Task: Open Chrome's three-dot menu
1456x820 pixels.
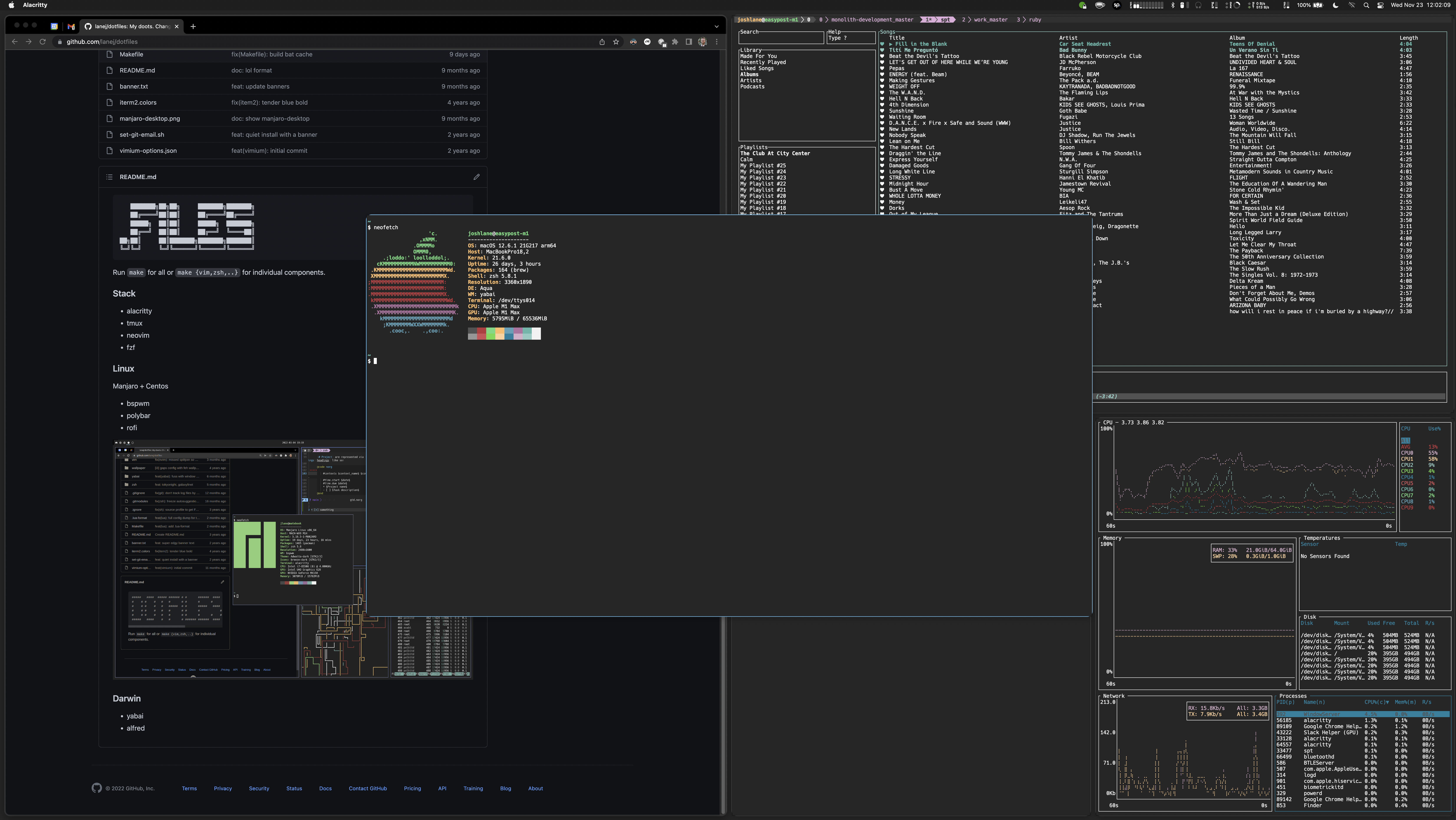Action: (717, 42)
